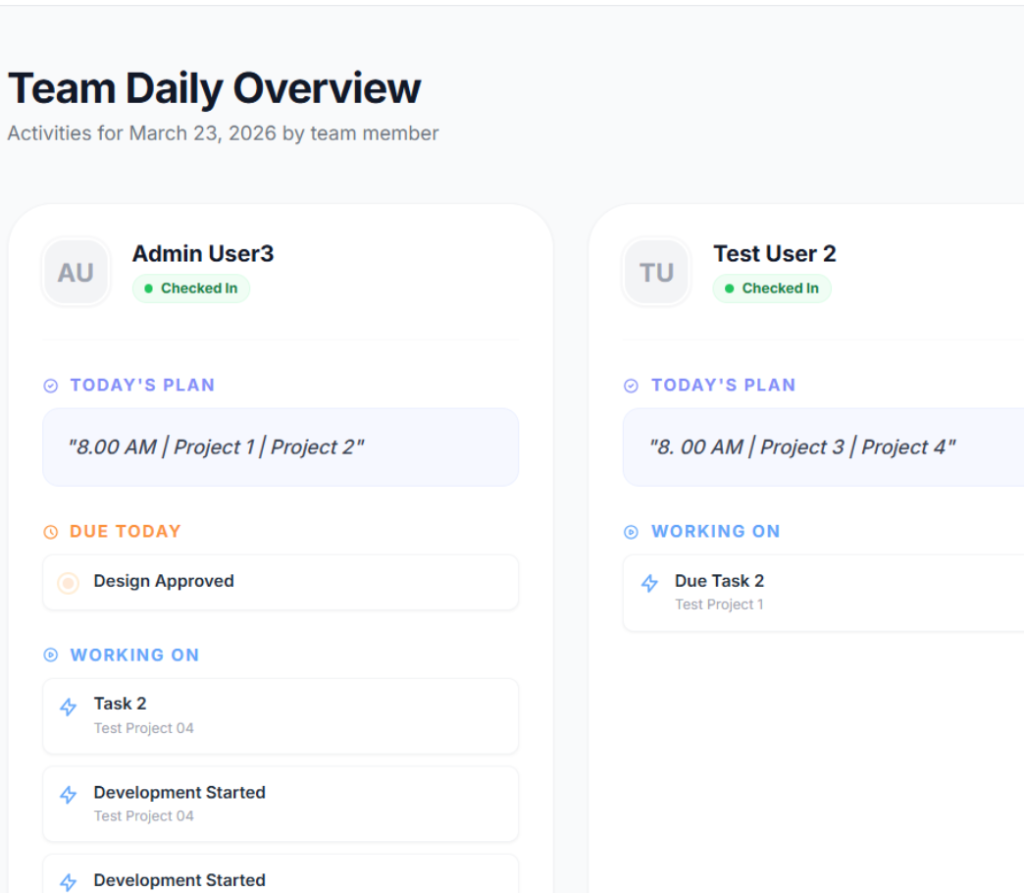The image size is (1024, 893).
Task: Click the lightning icon on the Task 2 card
Action: (68, 708)
